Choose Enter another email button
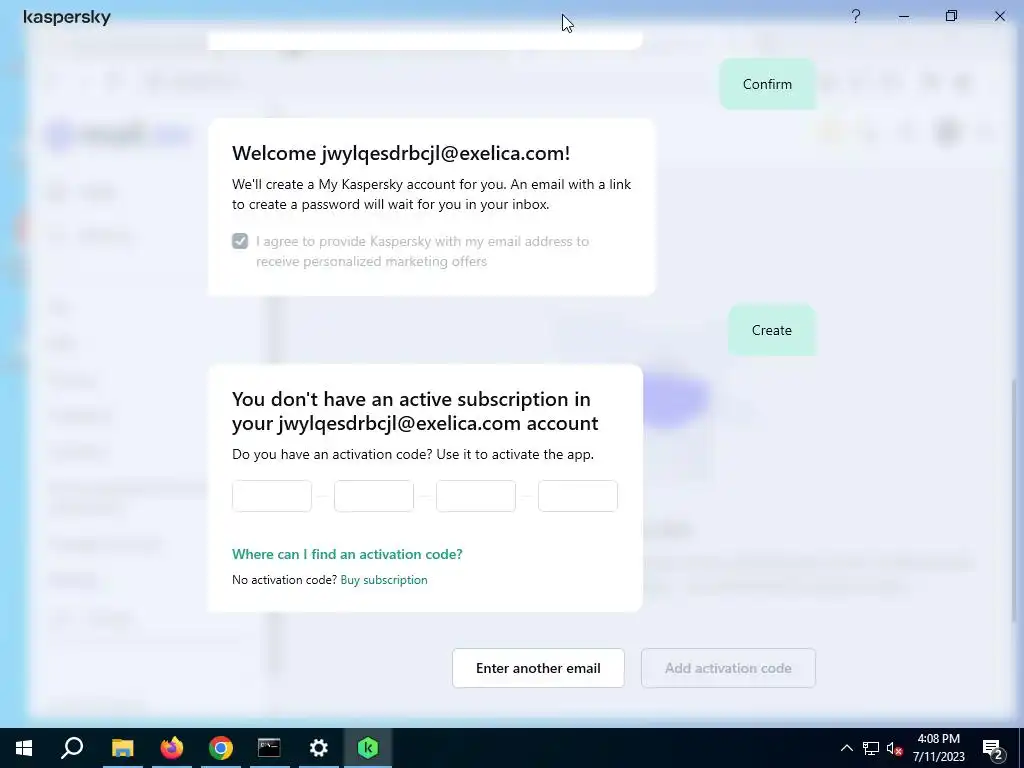This screenshot has width=1024, height=768. pyautogui.click(x=538, y=668)
